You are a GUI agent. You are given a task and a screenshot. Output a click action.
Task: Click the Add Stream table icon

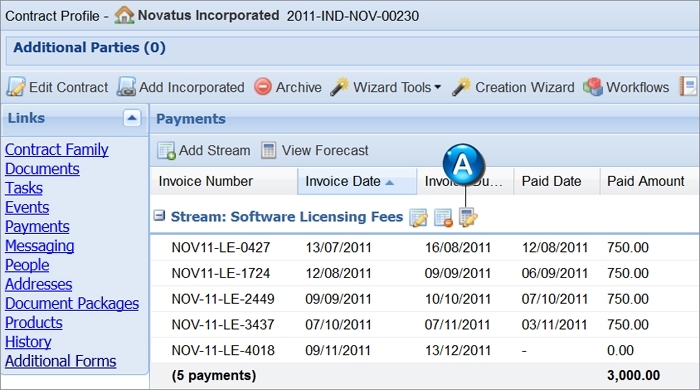tap(166, 151)
